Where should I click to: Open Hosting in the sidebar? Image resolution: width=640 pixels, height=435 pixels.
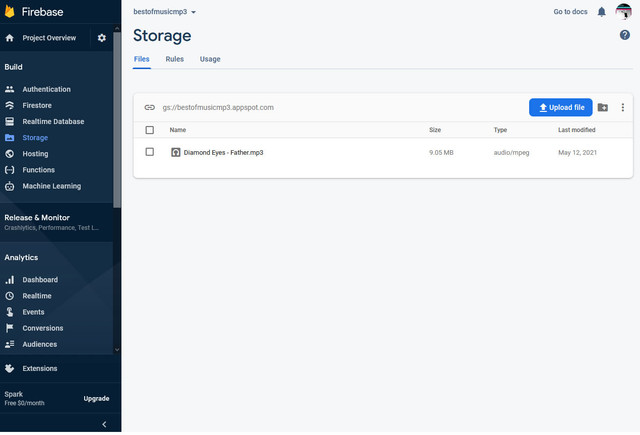coord(36,154)
